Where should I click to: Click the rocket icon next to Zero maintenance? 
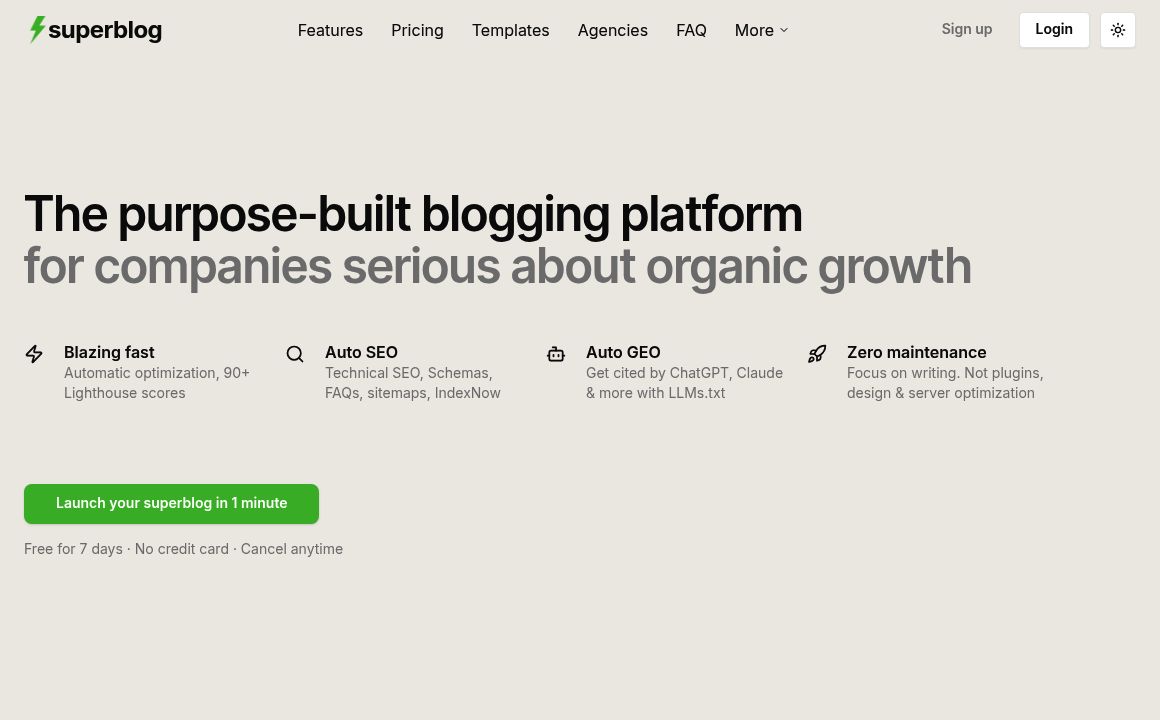(817, 354)
